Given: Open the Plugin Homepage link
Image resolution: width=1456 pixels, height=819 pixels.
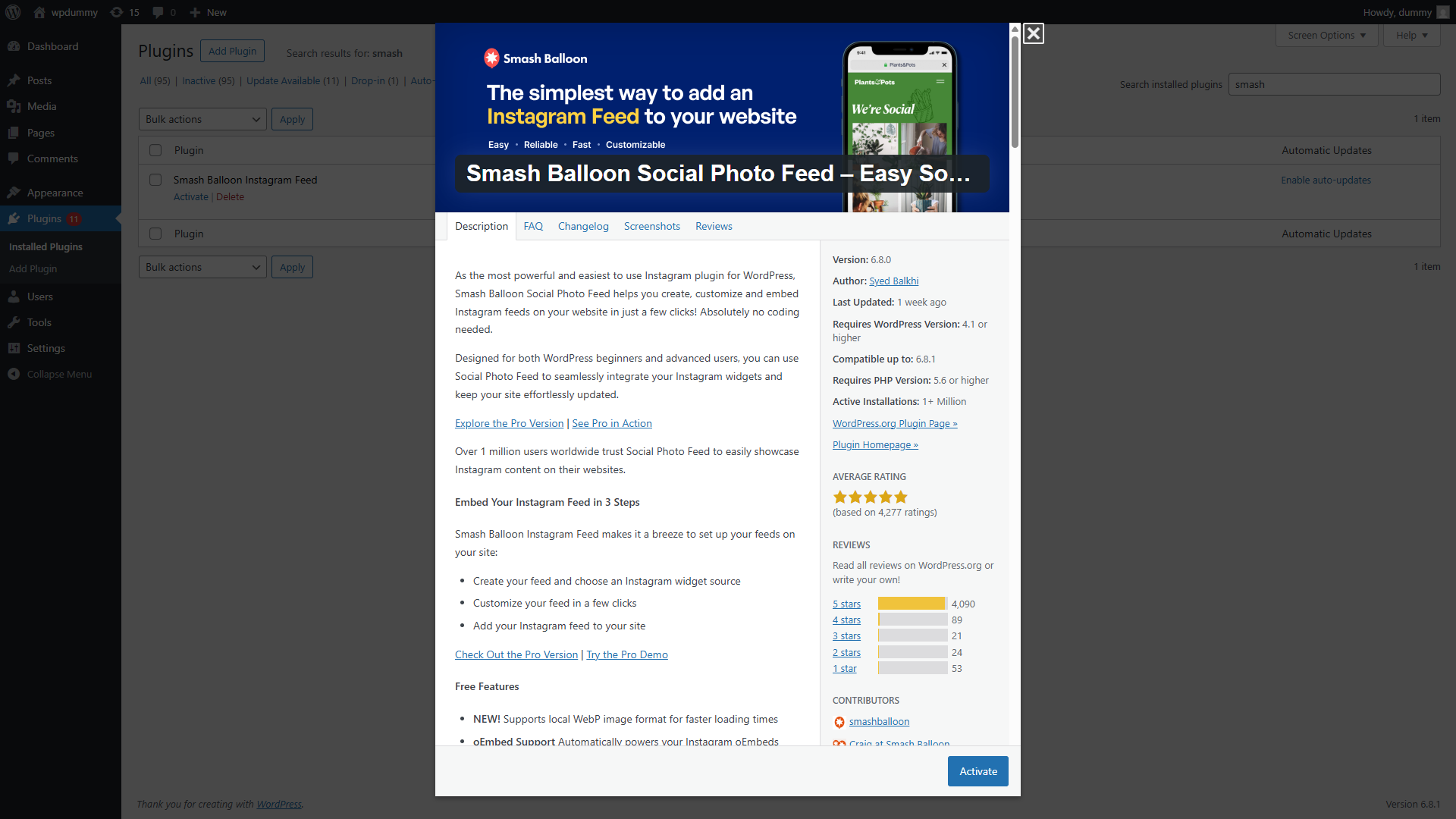Looking at the screenshot, I should tap(875, 444).
